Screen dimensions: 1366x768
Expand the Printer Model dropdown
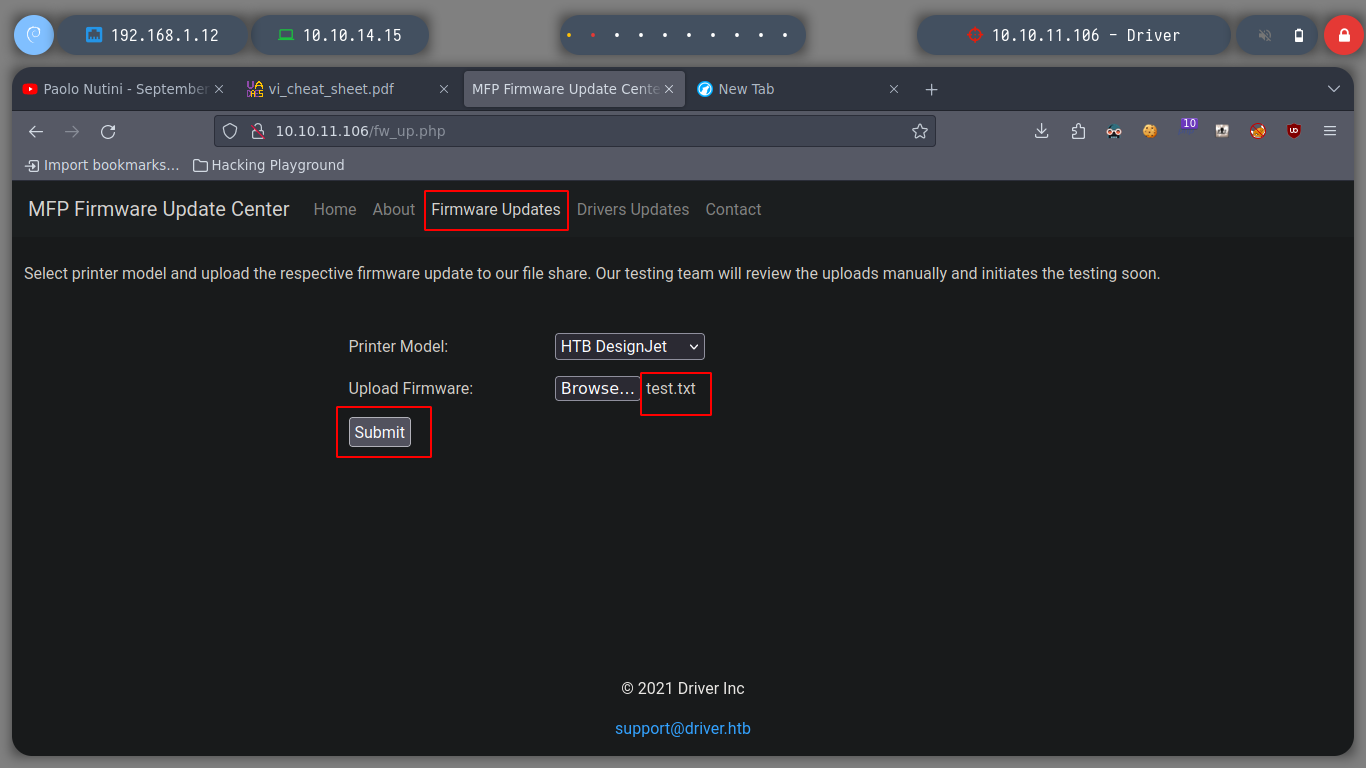click(x=630, y=346)
